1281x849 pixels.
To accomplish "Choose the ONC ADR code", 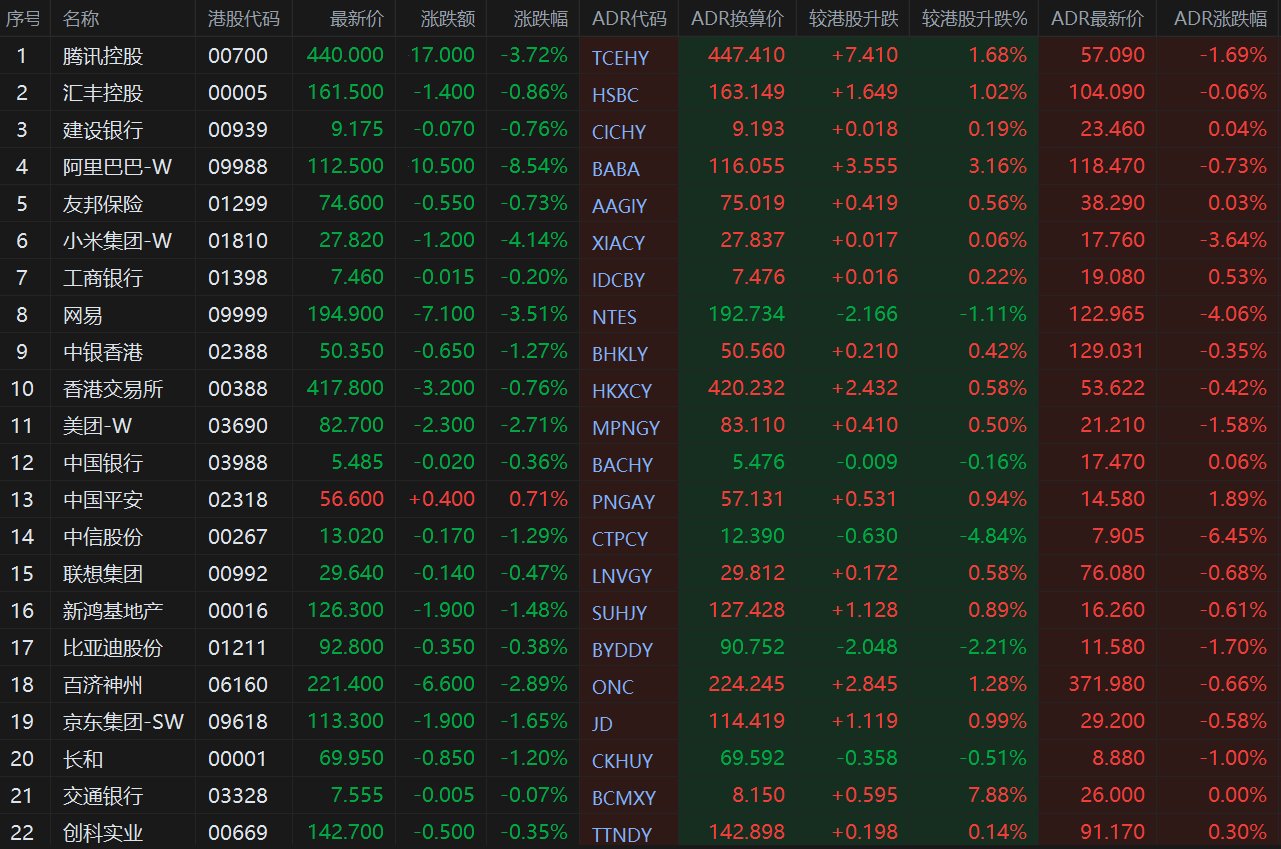I will tap(613, 687).
